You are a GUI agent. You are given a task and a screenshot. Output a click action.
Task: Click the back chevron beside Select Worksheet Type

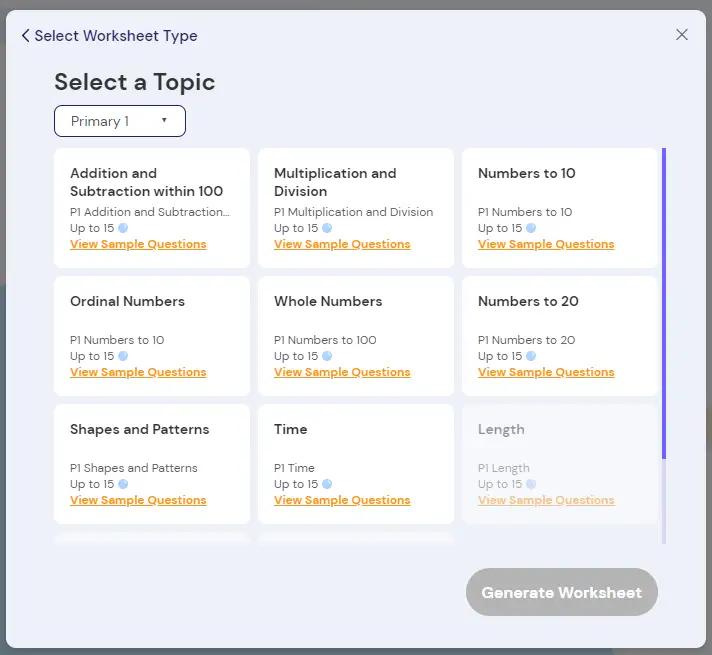(26, 35)
